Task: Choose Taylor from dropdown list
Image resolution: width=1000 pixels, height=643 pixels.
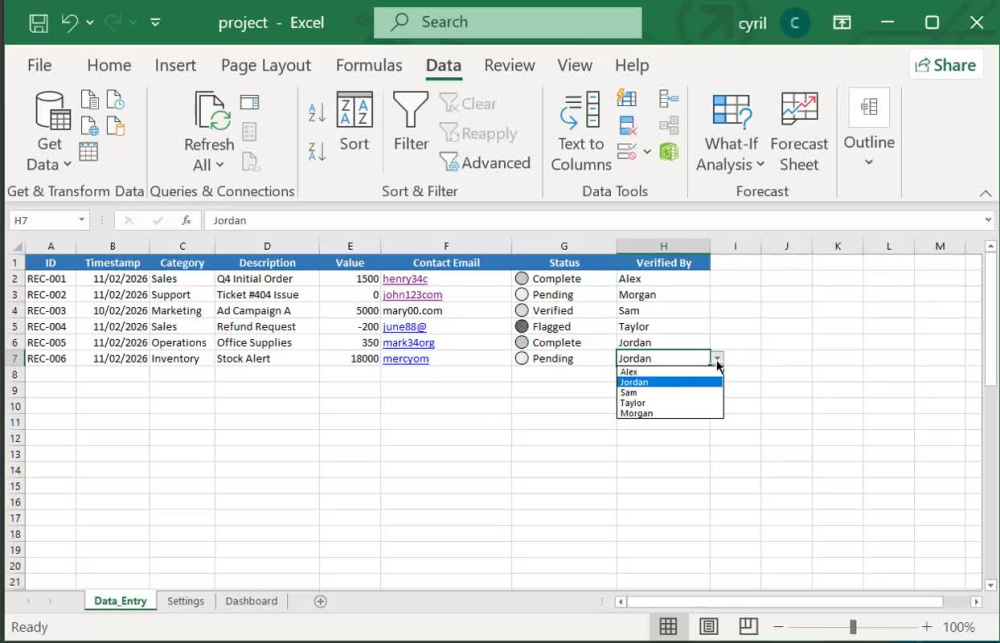Action: tap(670, 403)
